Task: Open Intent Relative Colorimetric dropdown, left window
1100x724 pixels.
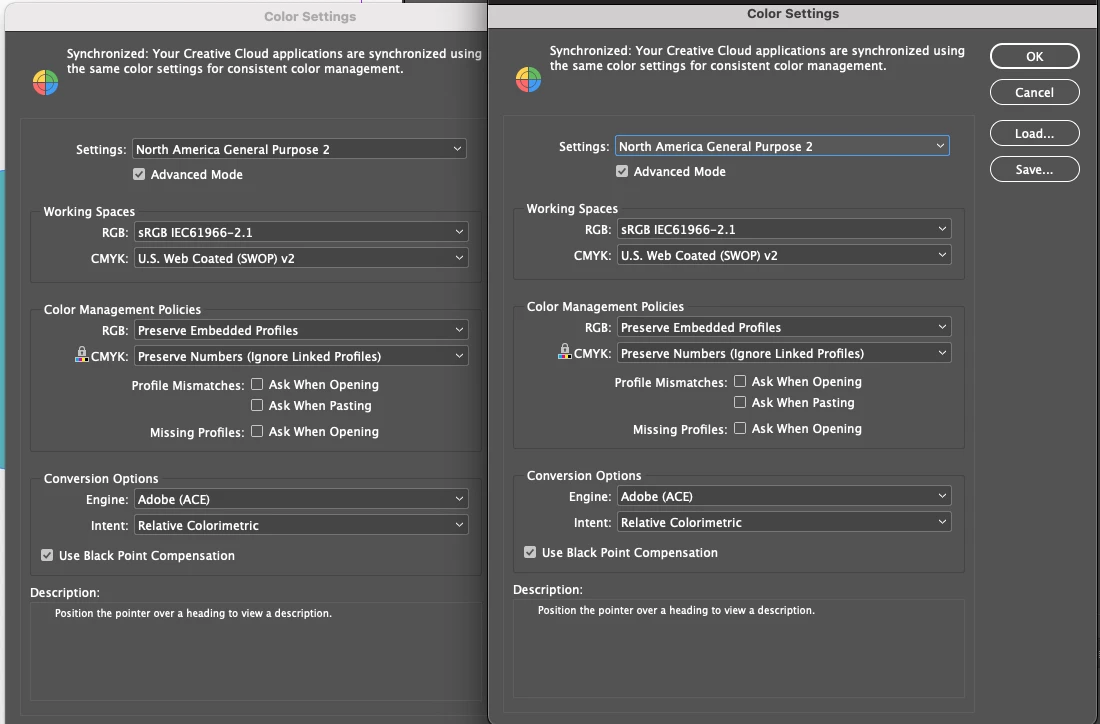Action: pos(302,525)
